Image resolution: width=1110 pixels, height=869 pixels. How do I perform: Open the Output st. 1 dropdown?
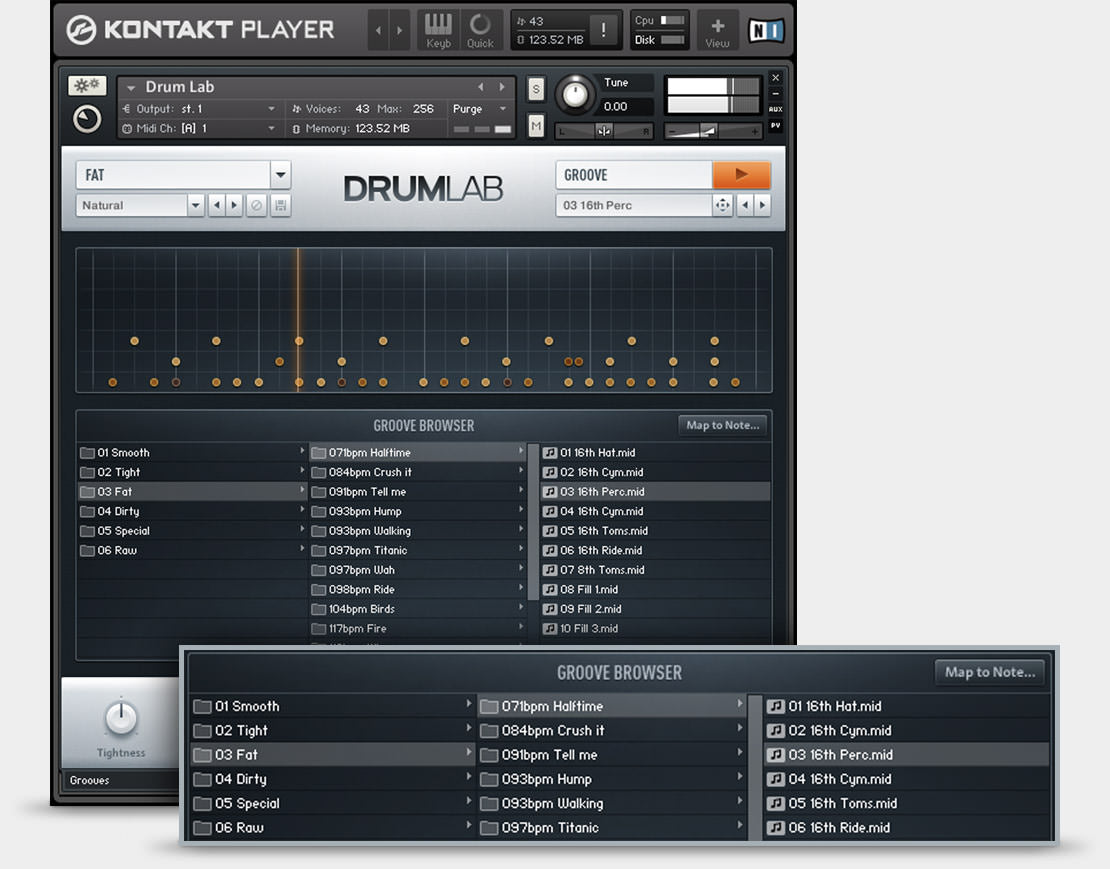click(x=271, y=109)
